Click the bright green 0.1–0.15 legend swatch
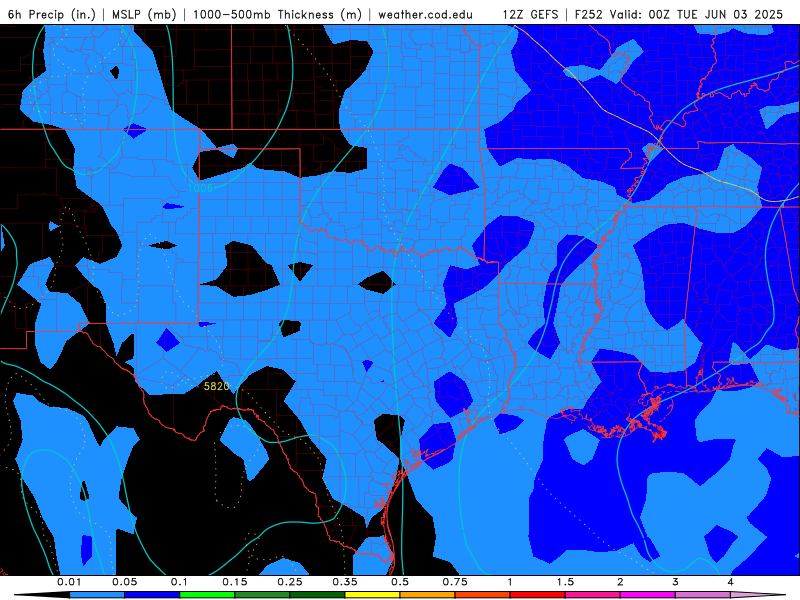 pos(207,595)
